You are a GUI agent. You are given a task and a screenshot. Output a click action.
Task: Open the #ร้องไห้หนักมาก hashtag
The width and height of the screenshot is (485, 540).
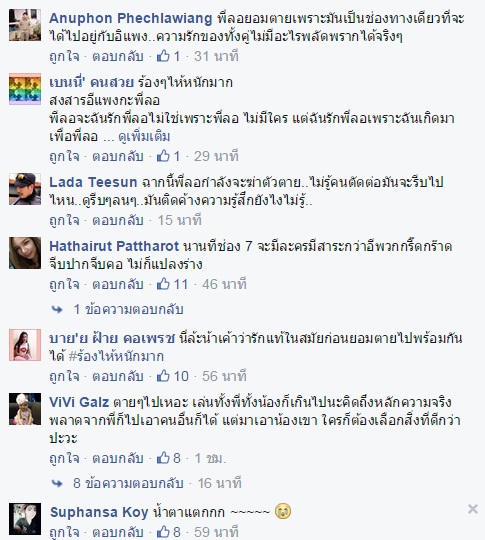tap(116, 356)
